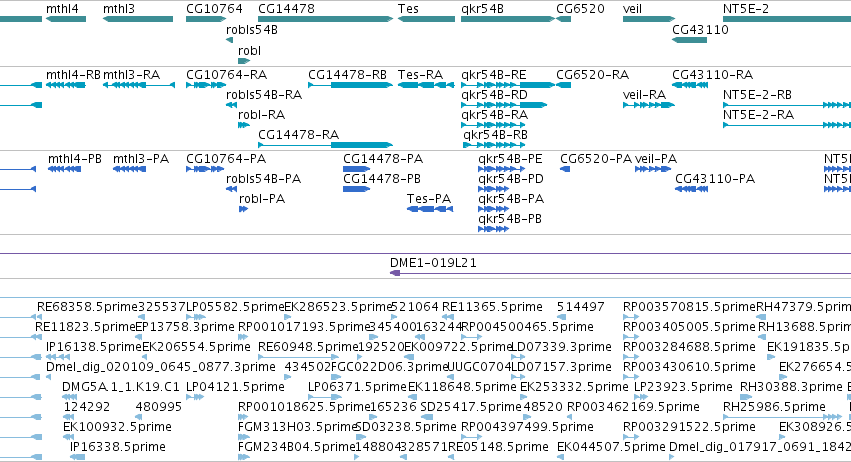Click the FGM313H03.5prime EST label
The image size is (851, 462).
(x=297, y=427)
